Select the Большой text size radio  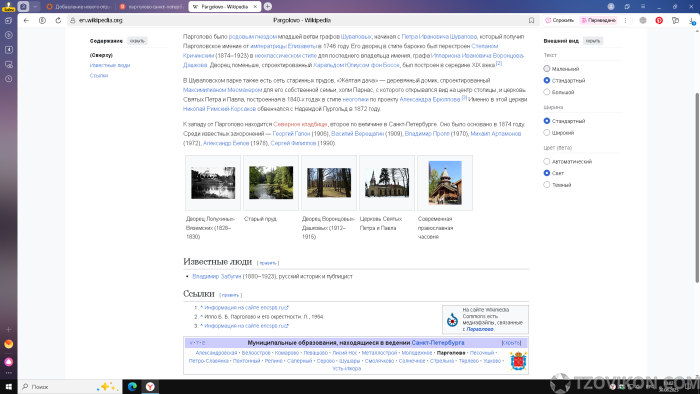[546, 92]
